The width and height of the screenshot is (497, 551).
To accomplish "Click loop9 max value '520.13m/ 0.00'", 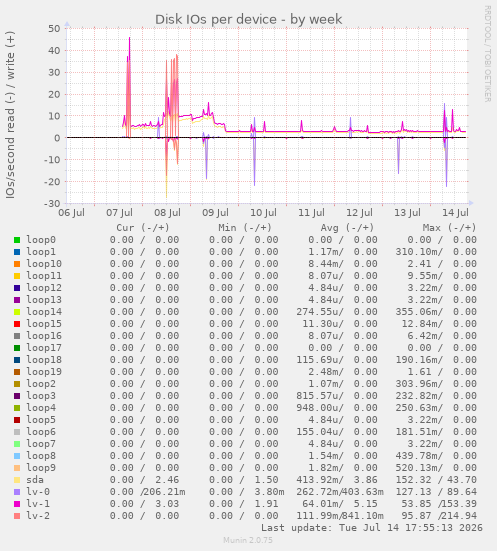I will tap(436, 467).
